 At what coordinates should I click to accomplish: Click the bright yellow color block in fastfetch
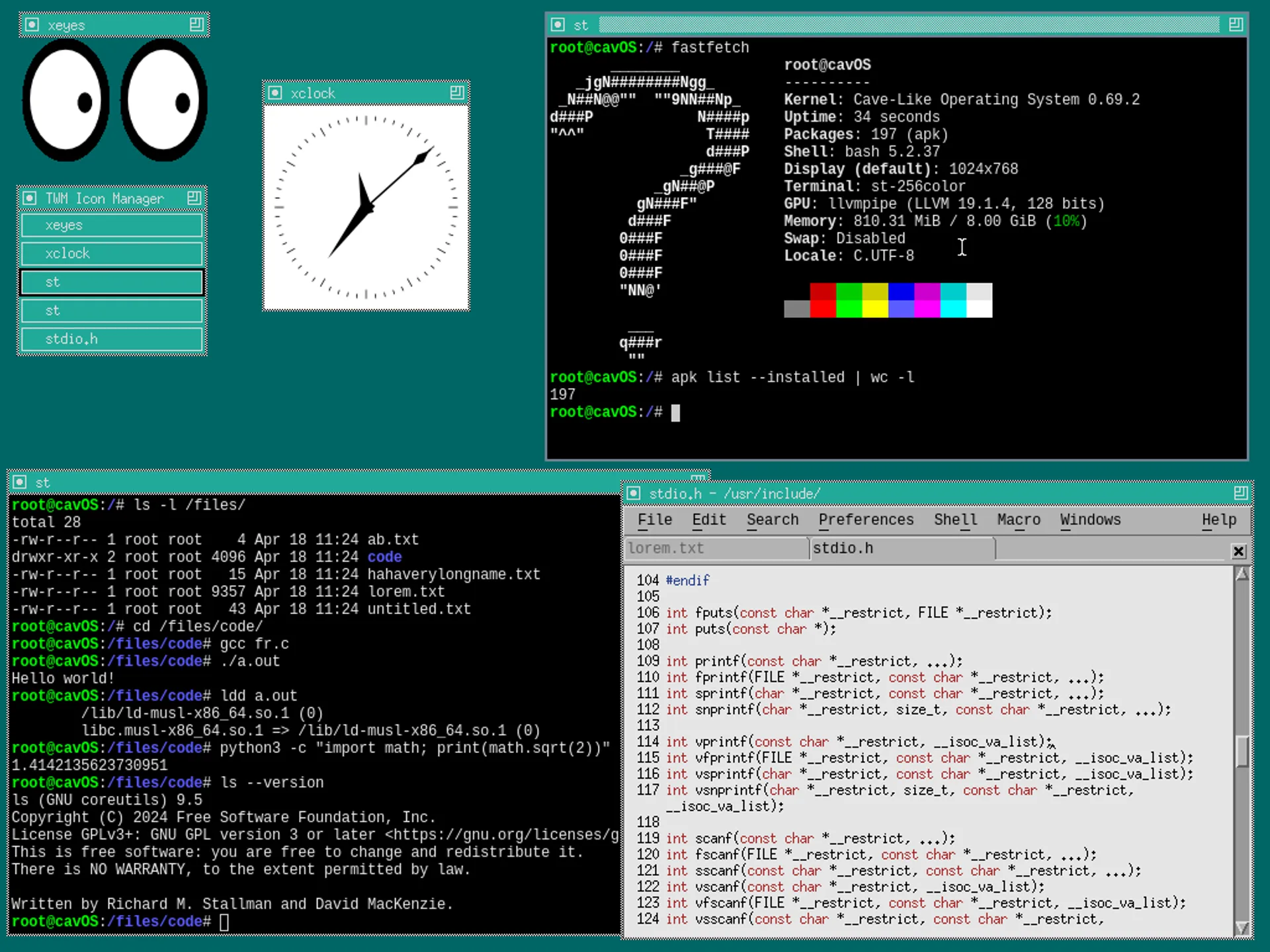coord(875,309)
